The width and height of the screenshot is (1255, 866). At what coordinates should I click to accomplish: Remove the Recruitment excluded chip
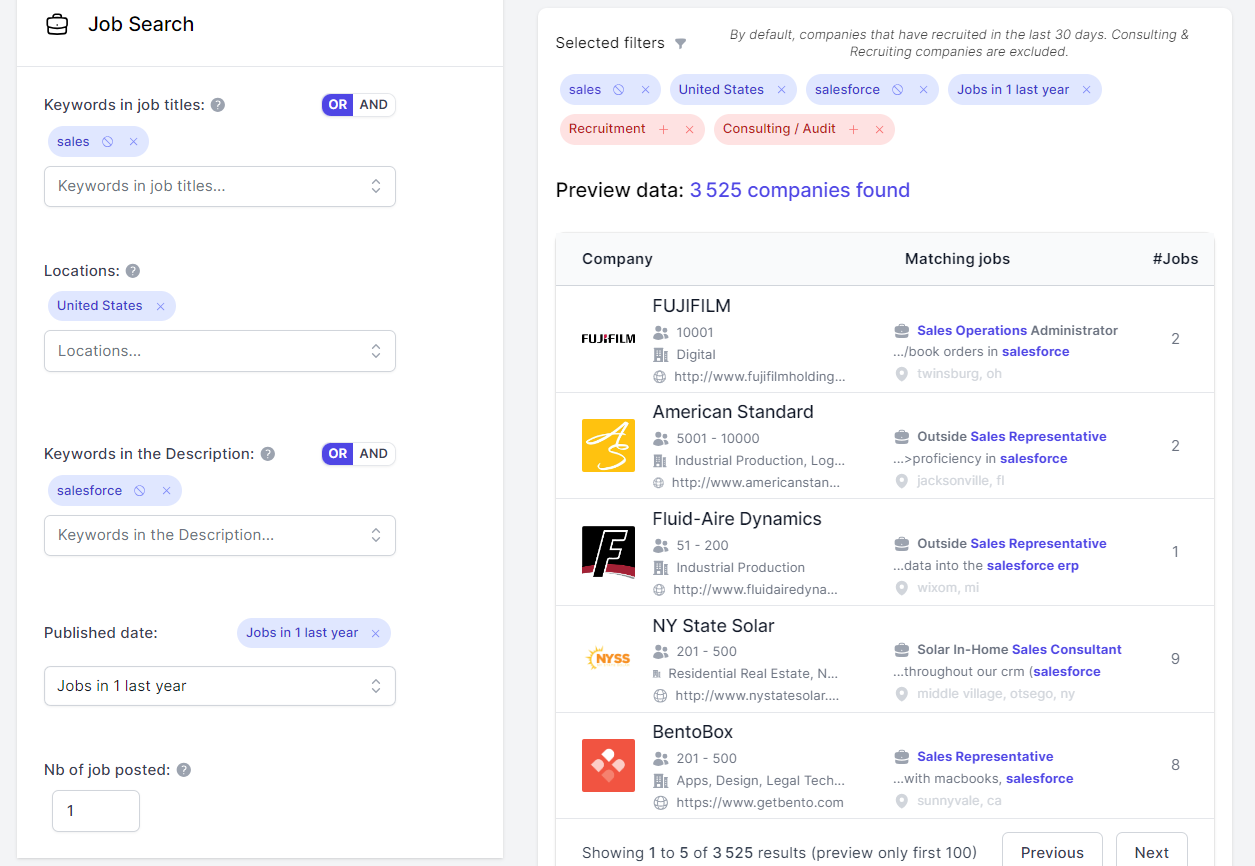tap(689, 129)
